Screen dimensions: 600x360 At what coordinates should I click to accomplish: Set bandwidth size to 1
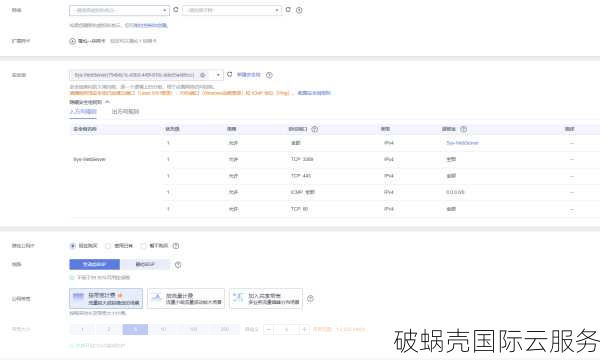[82, 329]
